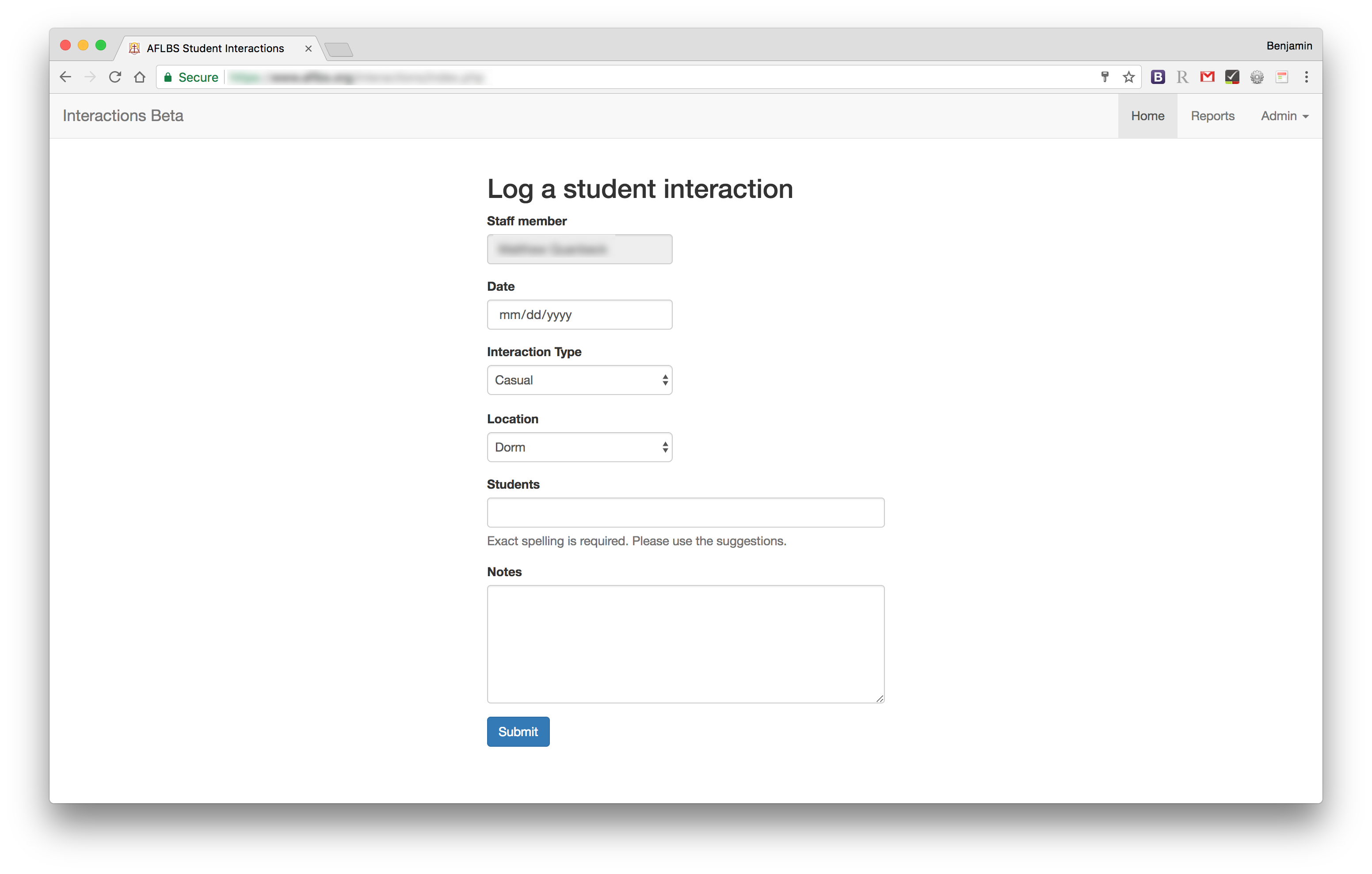1372x874 pixels.
Task: Open Chrome three-dot menu
Action: (x=1307, y=77)
